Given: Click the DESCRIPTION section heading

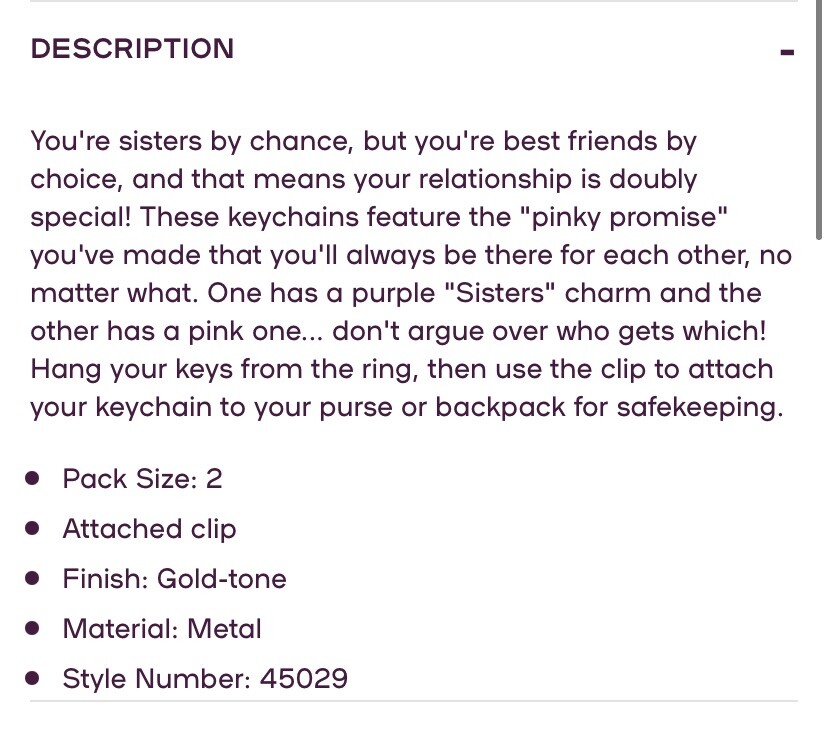Looking at the screenshot, I should pyautogui.click(x=132, y=49).
